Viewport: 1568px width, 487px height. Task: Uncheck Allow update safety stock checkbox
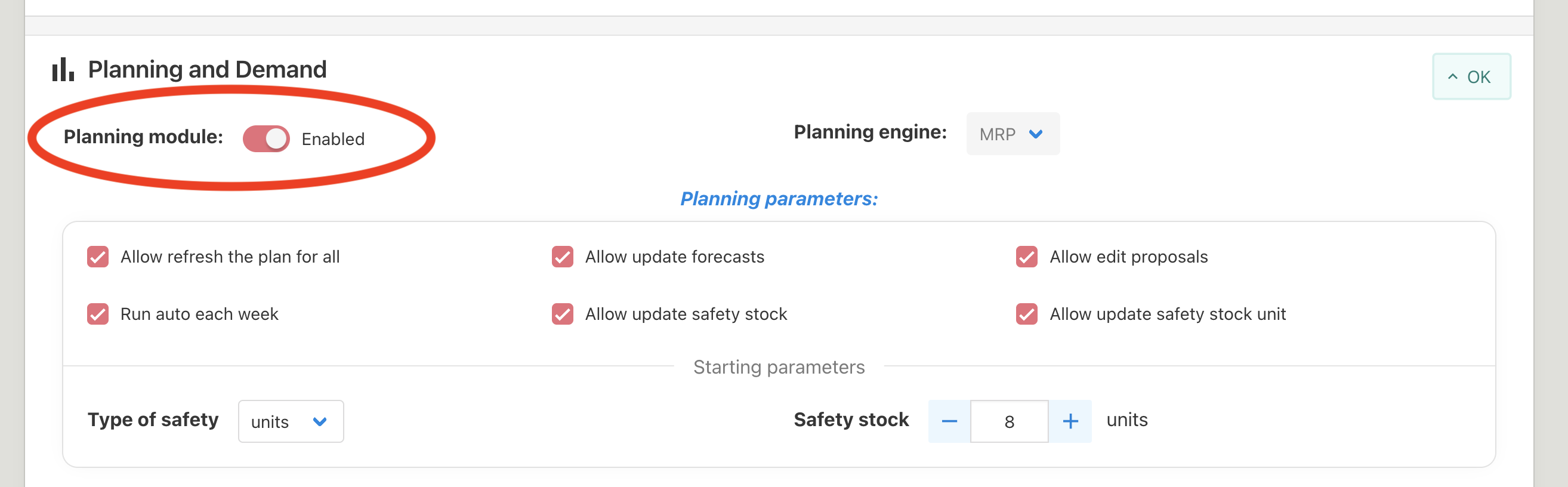(562, 314)
